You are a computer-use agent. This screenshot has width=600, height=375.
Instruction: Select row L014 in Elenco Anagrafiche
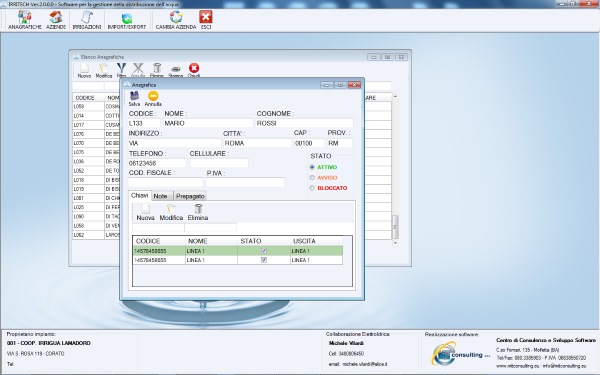click(x=88, y=116)
